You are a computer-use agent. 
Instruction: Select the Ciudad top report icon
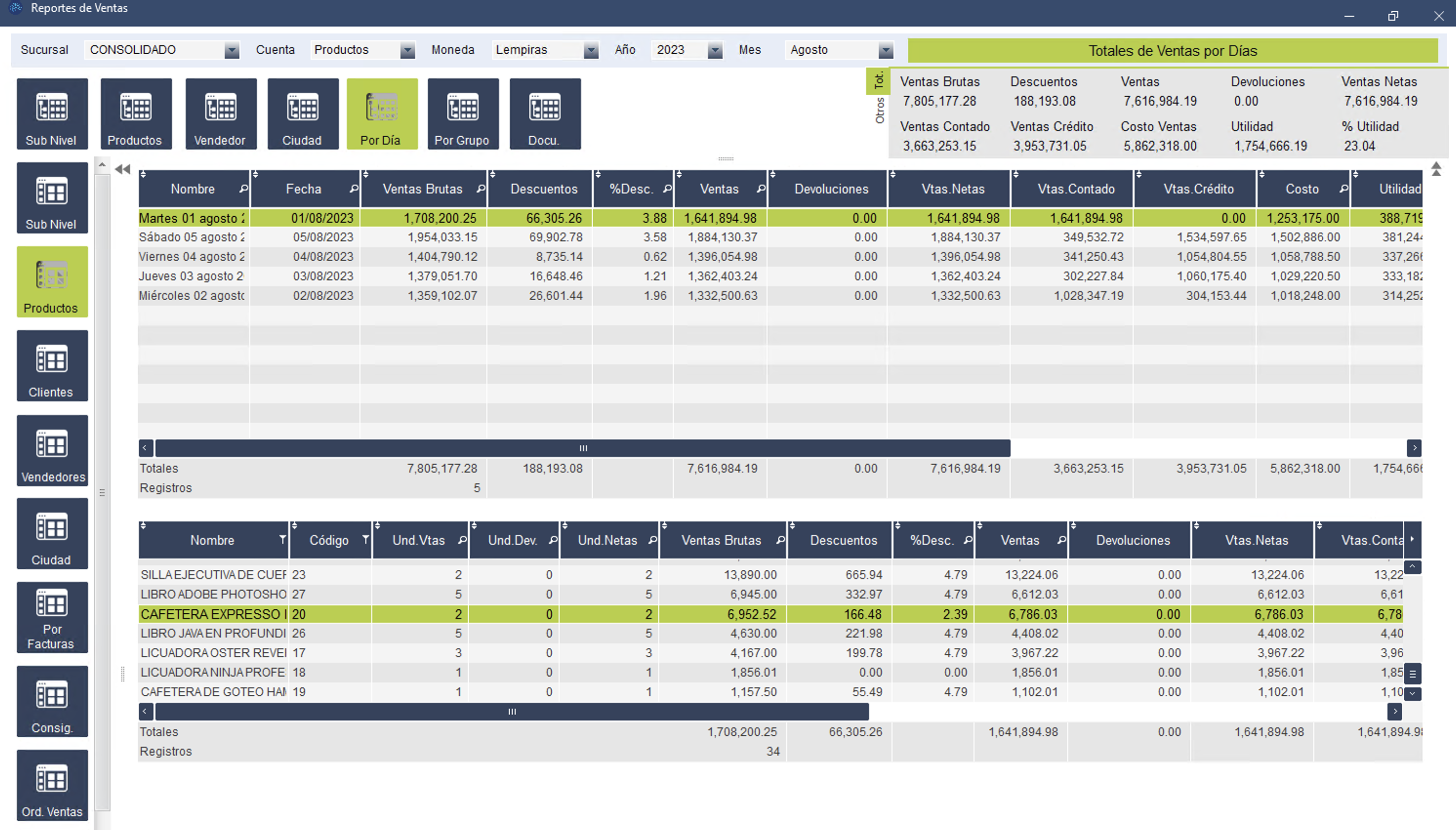[303, 114]
